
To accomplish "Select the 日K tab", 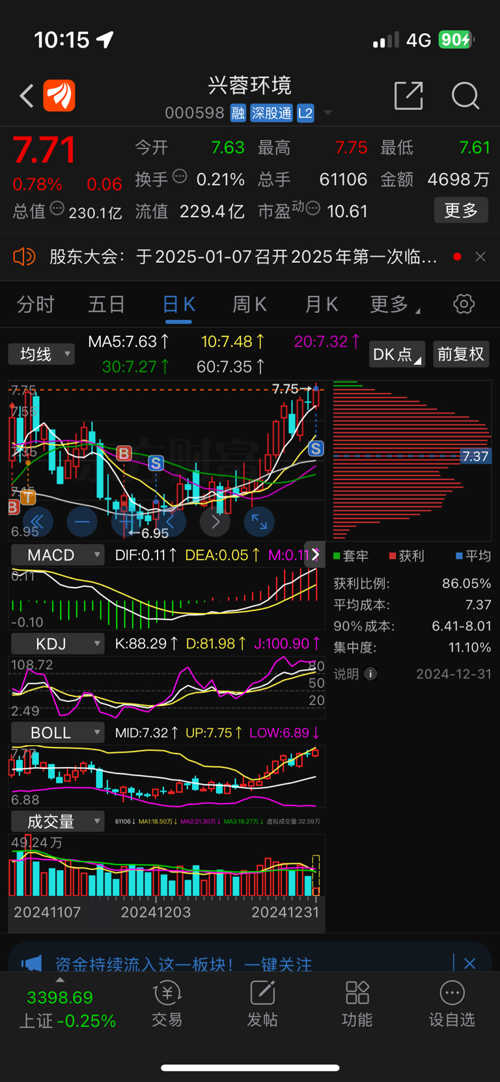I will click(179, 304).
